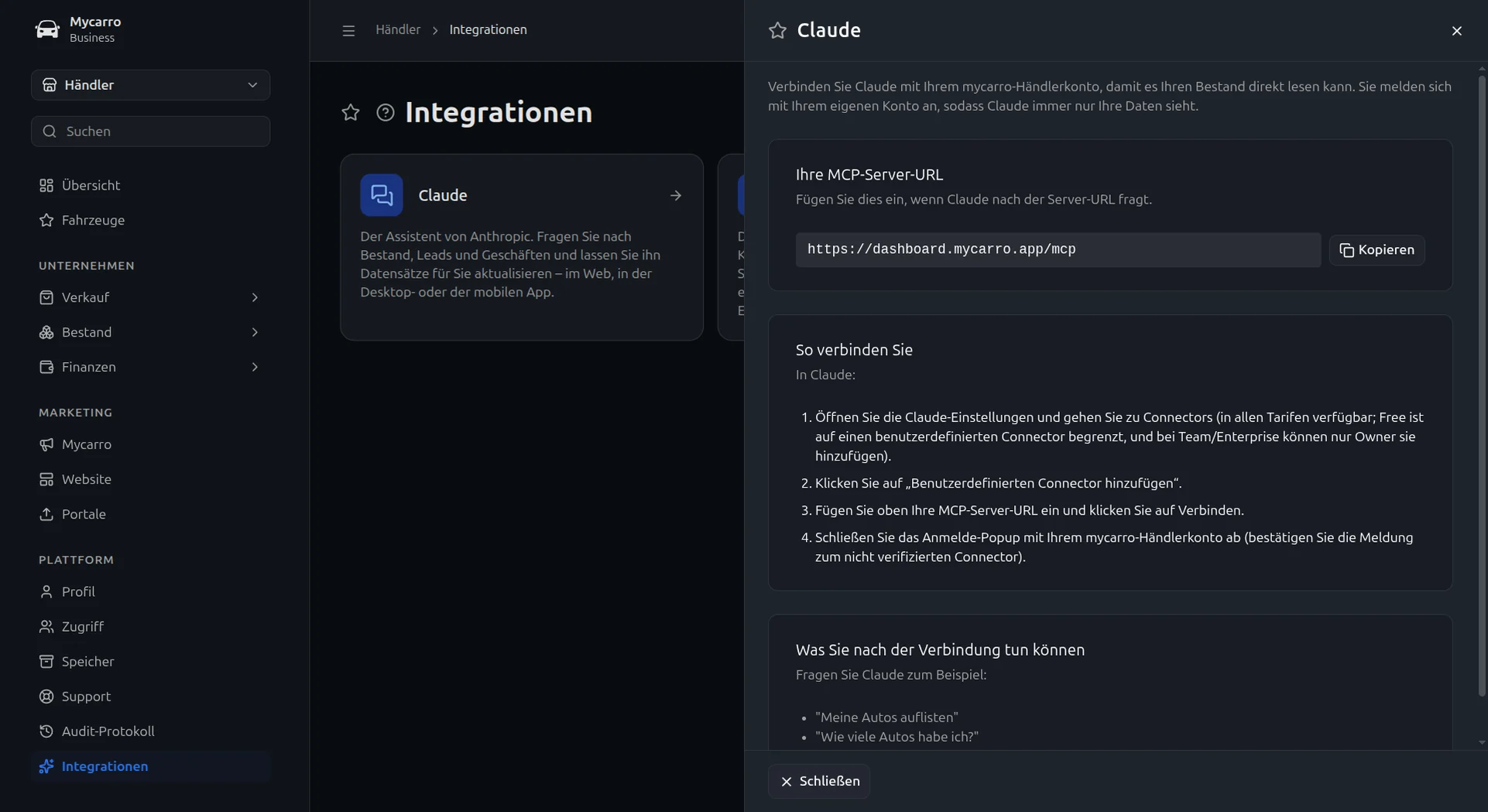Click the Integrationen breadcrumb
This screenshot has width=1488, height=812.
(x=488, y=30)
